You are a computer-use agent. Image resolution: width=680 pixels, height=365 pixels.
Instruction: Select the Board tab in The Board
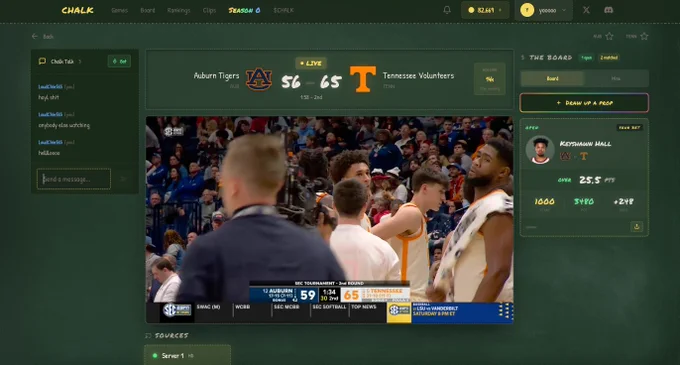point(552,78)
